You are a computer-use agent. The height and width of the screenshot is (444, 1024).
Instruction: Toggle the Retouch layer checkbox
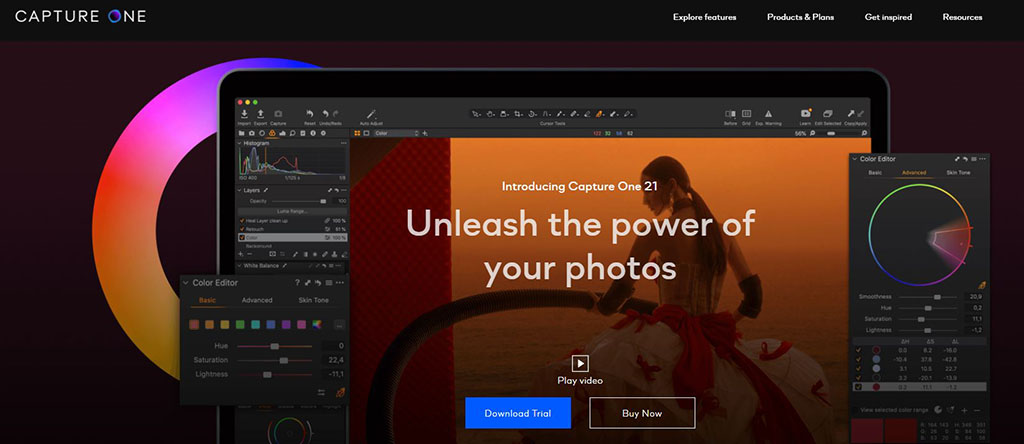coord(242,229)
